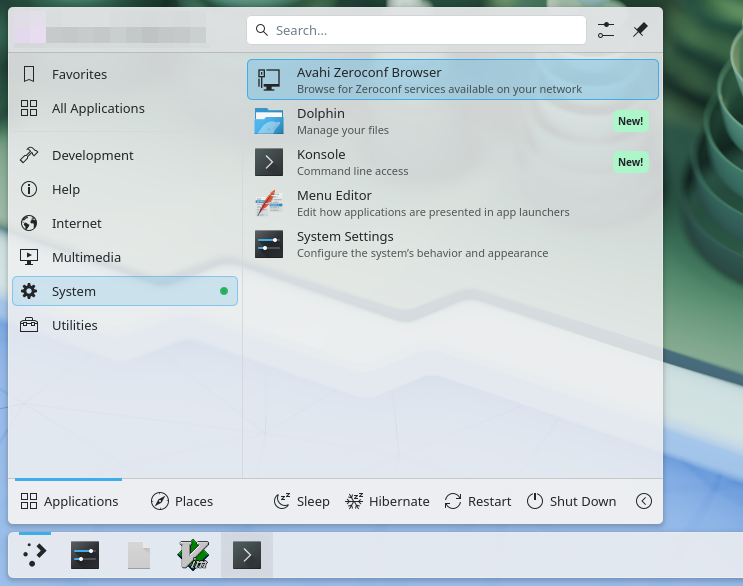The image size is (743, 586).
Task: Click the gVim icon in the taskbar
Action: click(193, 555)
